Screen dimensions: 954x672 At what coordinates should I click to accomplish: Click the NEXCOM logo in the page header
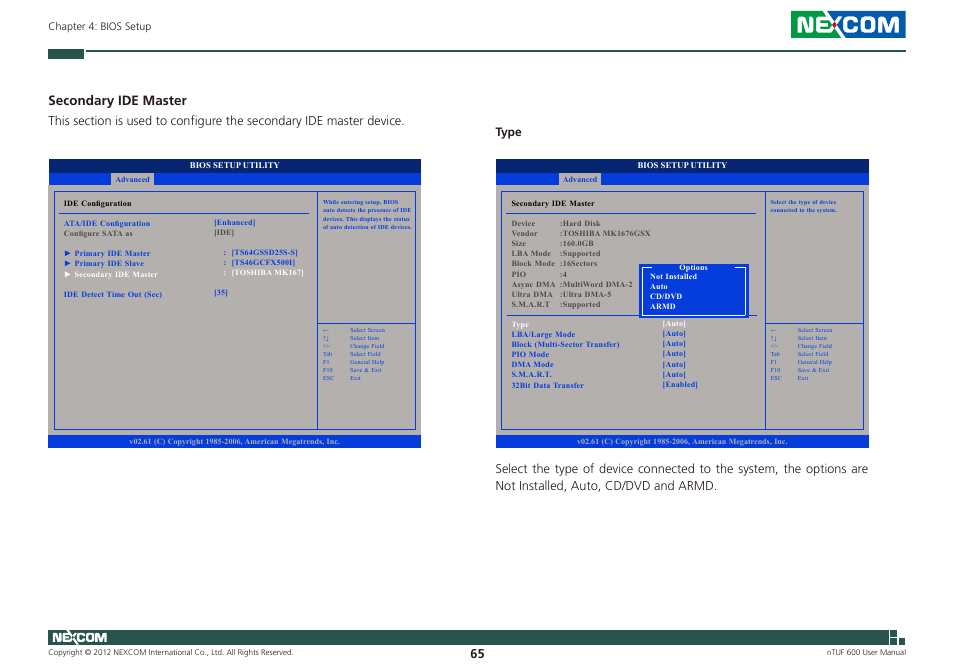point(848,24)
